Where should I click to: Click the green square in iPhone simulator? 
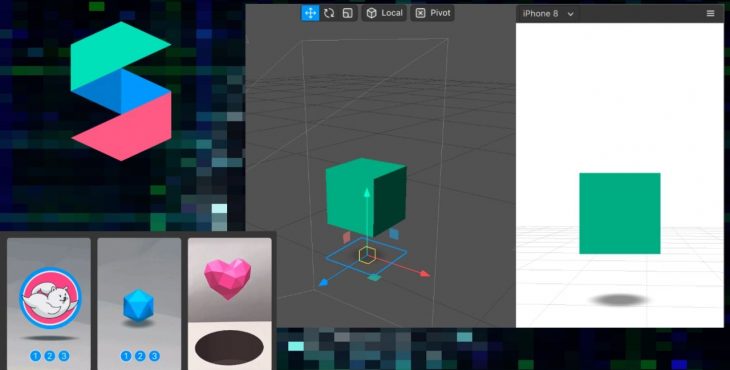620,213
